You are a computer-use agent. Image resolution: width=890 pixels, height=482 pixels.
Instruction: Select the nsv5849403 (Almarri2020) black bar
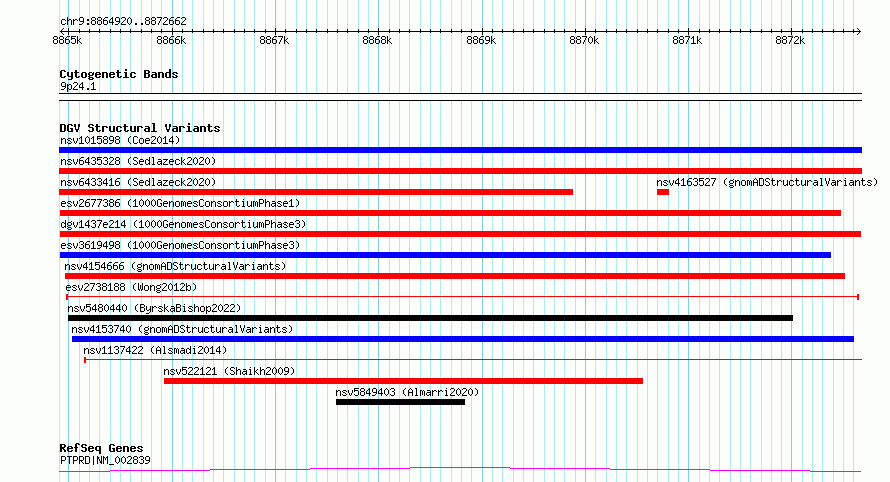(x=400, y=402)
